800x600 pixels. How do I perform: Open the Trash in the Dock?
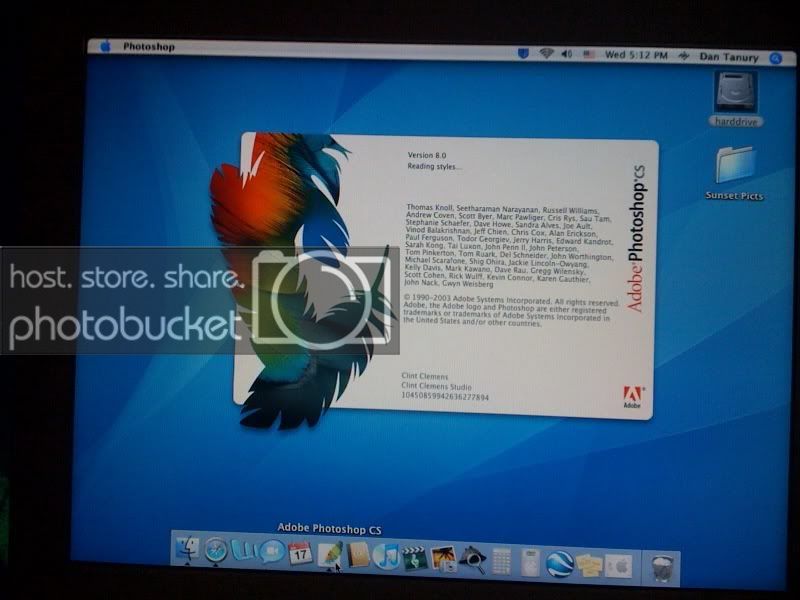[x=663, y=568]
